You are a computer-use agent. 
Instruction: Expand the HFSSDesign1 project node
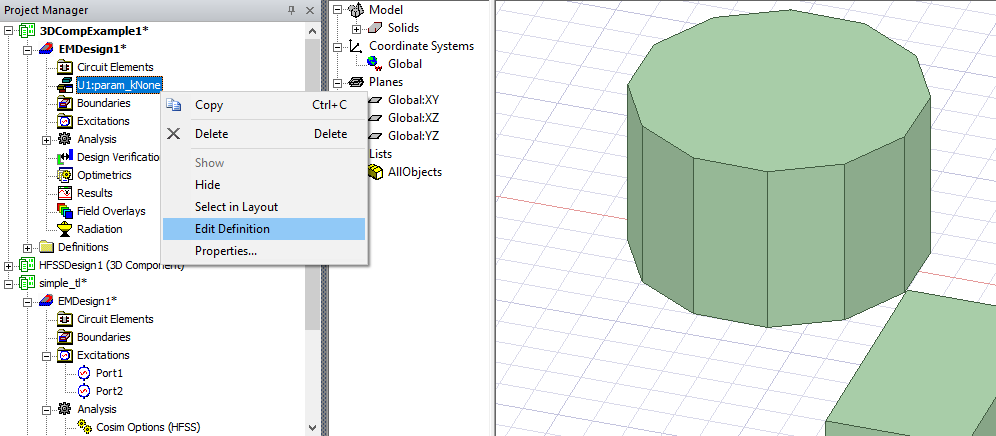[x=9, y=265]
